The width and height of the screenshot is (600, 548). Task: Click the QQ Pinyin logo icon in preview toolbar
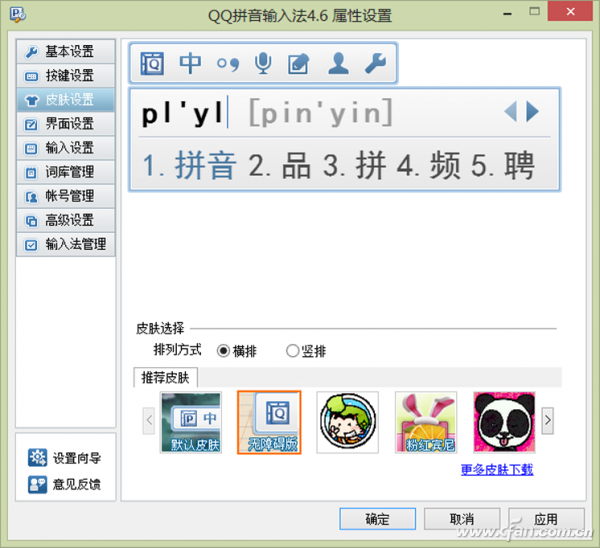(x=152, y=64)
